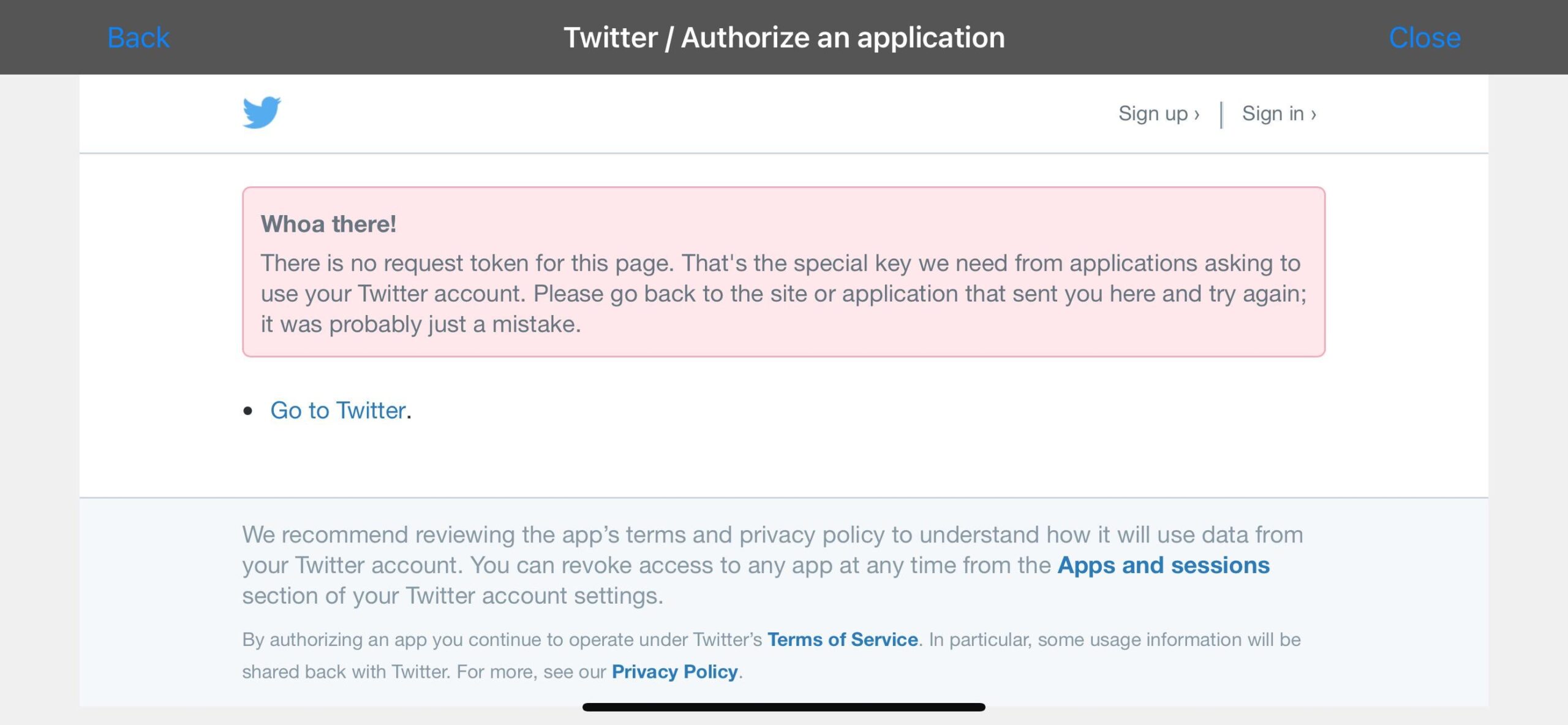
Task: Open the Apps and sessions link
Action: 1164,565
